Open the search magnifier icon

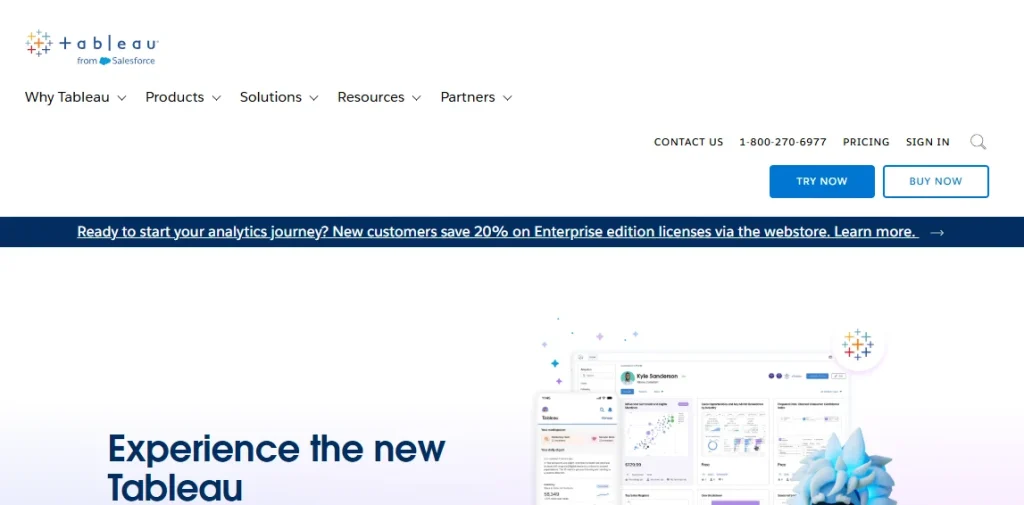tap(978, 142)
